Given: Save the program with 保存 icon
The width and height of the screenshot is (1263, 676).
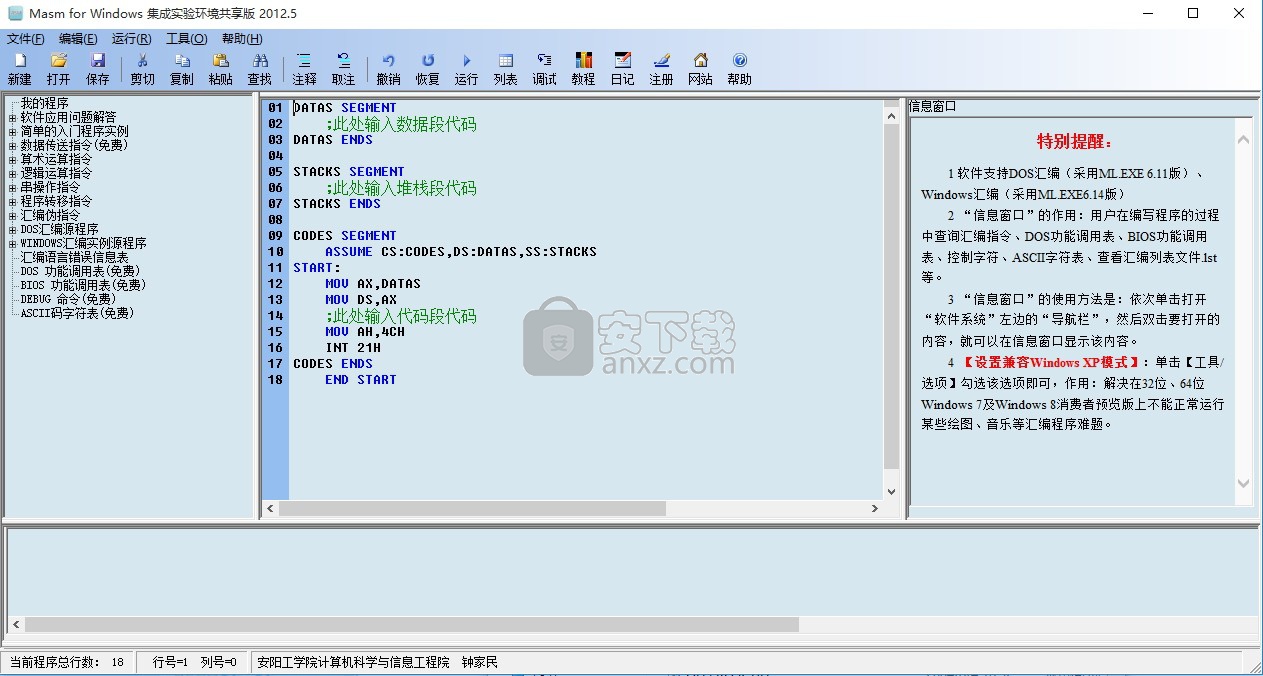Looking at the screenshot, I should click(x=97, y=69).
